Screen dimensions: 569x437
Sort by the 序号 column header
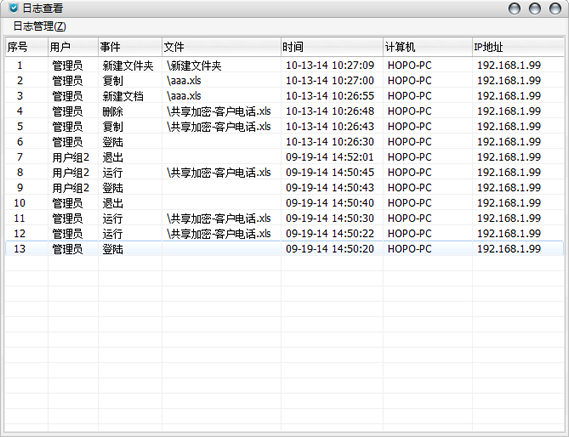tap(27, 47)
